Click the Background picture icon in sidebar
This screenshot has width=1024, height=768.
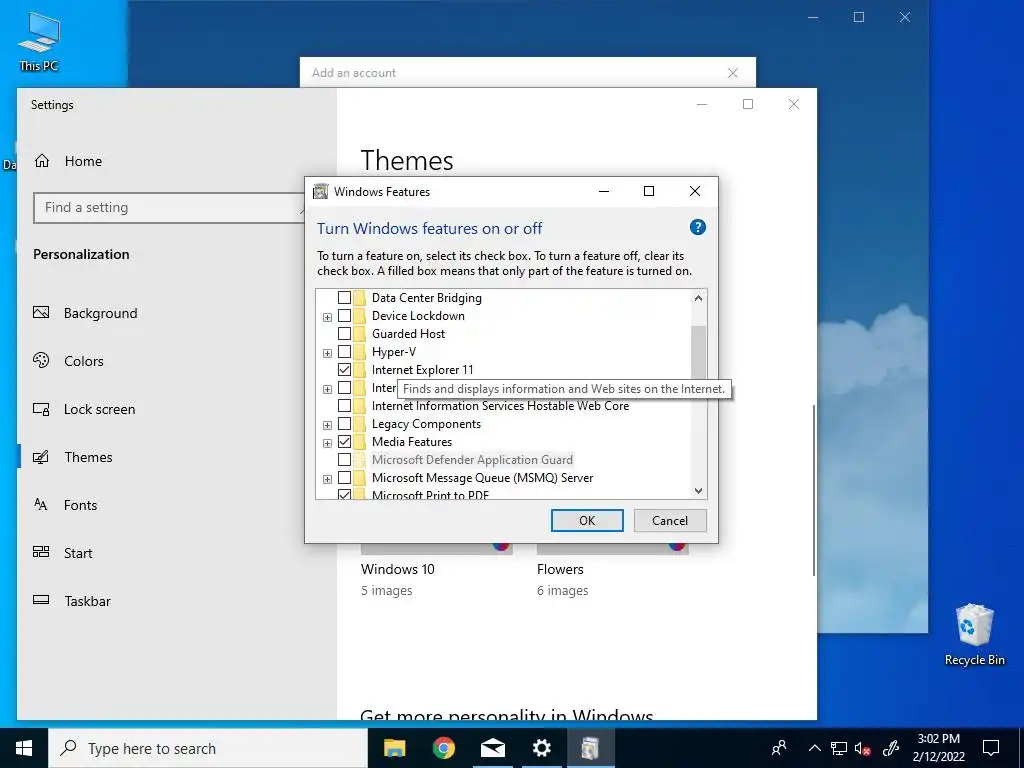point(41,313)
